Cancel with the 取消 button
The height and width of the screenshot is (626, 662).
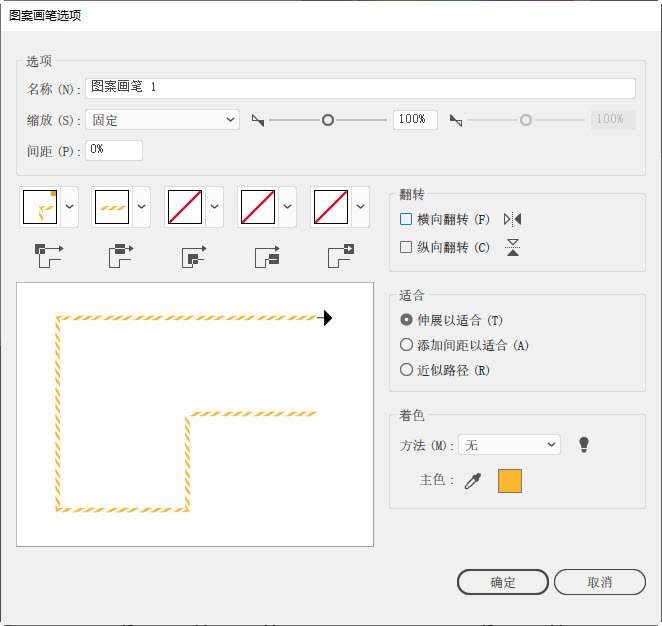click(x=600, y=582)
